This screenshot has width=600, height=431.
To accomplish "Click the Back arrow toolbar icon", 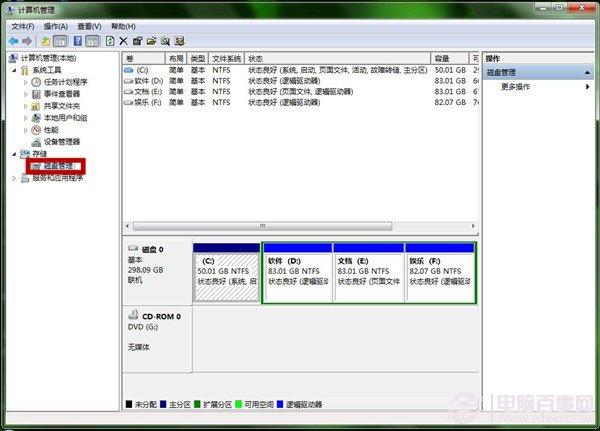I will click(x=13, y=41).
